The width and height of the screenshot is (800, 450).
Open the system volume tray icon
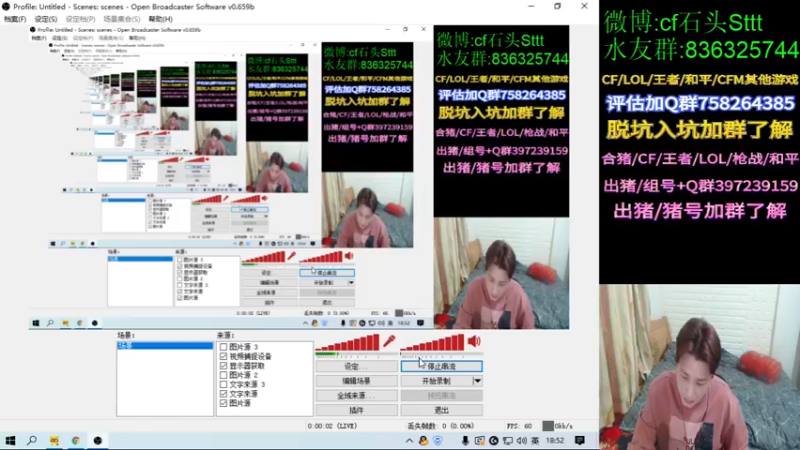pyautogui.click(x=521, y=441)
